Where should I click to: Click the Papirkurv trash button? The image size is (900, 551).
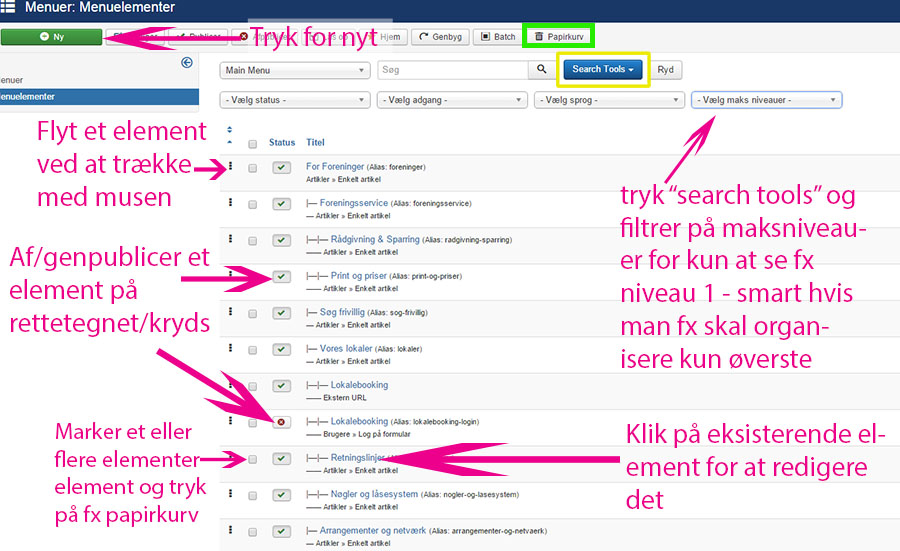pyautogui.click(x=560, y=37)
